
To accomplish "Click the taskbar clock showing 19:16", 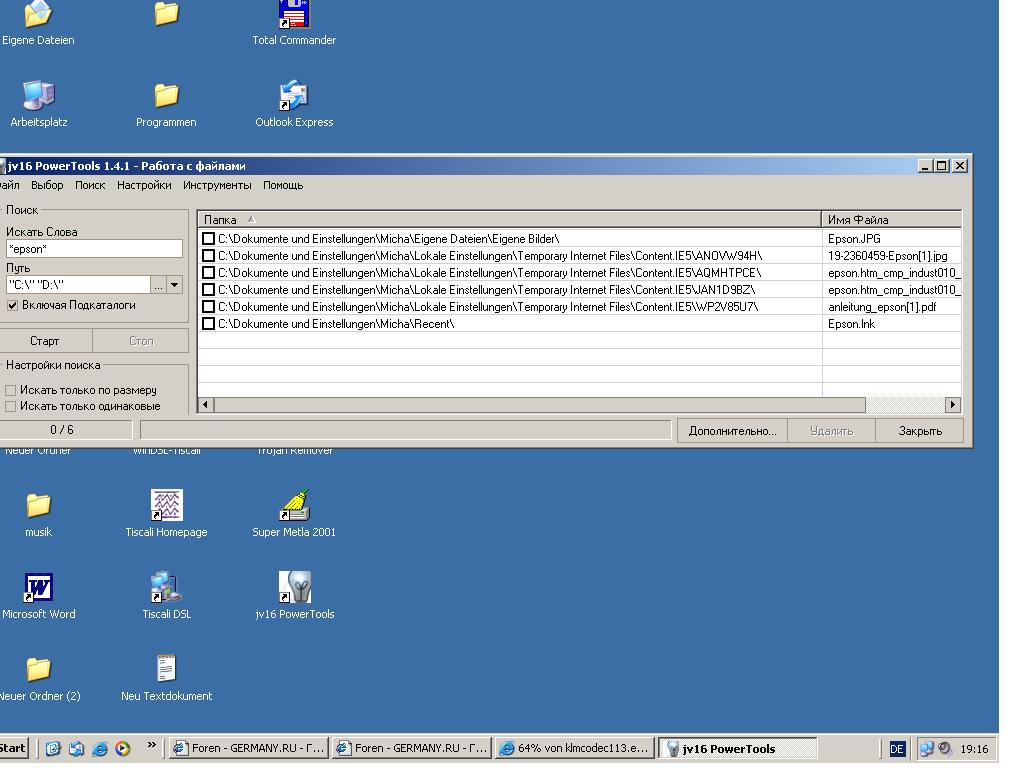I will point(974,749).
